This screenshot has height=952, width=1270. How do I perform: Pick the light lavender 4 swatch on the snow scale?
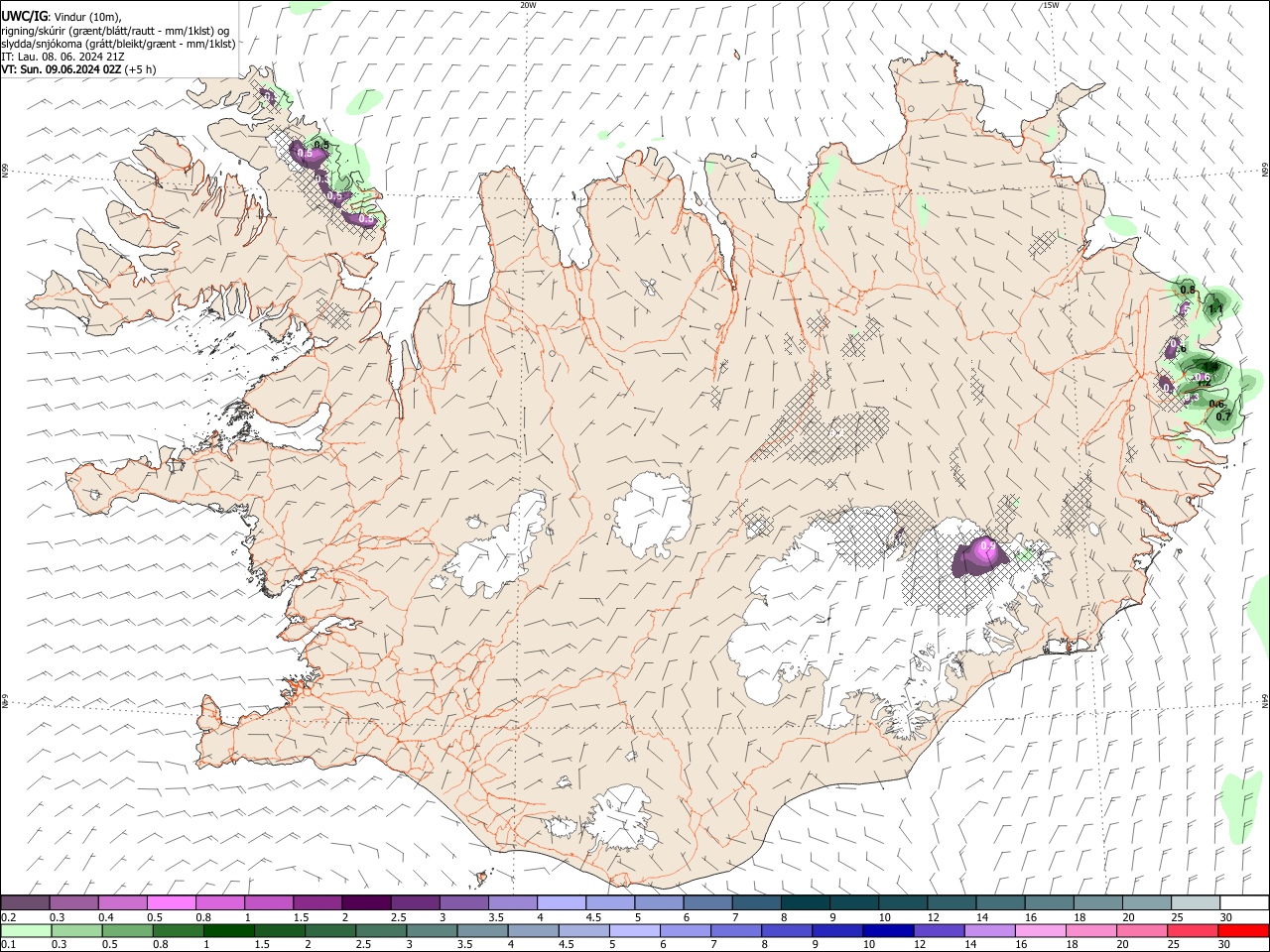(x=562, y=902)
